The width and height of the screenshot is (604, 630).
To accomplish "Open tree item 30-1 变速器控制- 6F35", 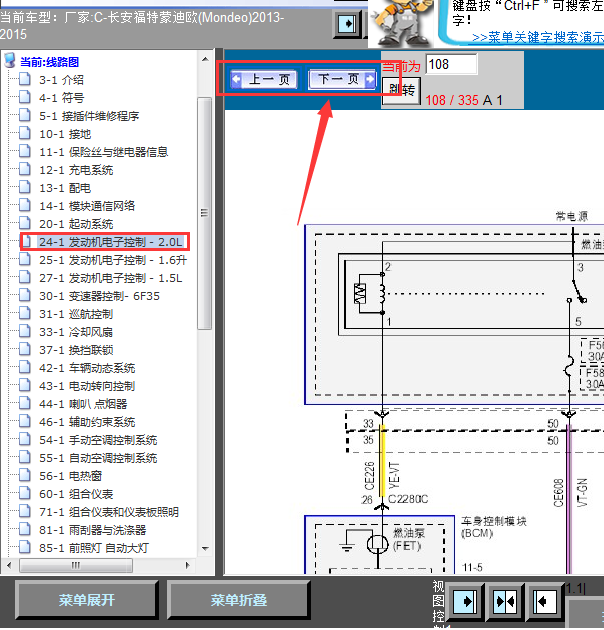I will 99,296.
